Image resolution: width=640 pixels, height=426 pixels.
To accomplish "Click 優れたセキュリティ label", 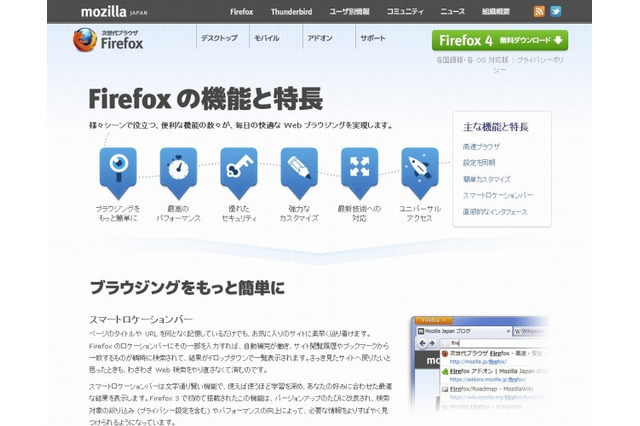I will click(239, 213).
